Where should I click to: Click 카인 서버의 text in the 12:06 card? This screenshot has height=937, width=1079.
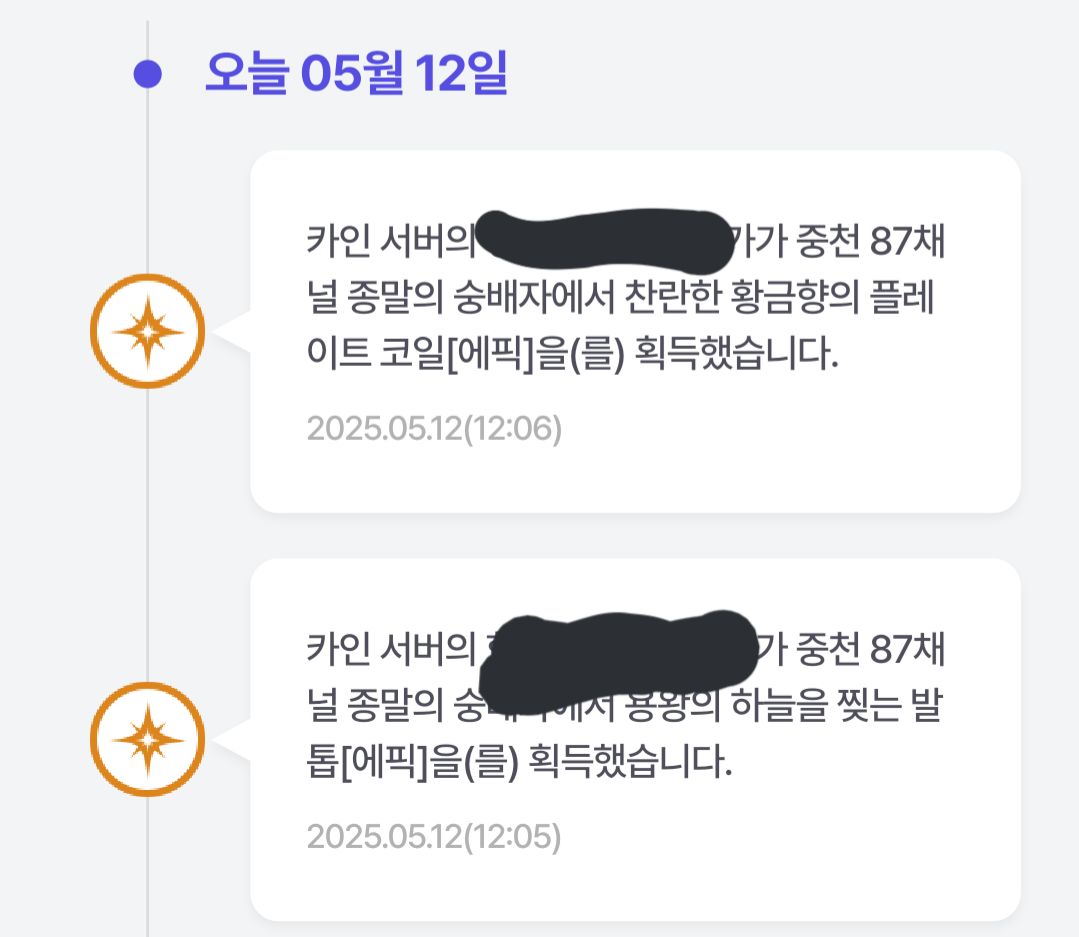pyautogui.click(x=391, y=240)
